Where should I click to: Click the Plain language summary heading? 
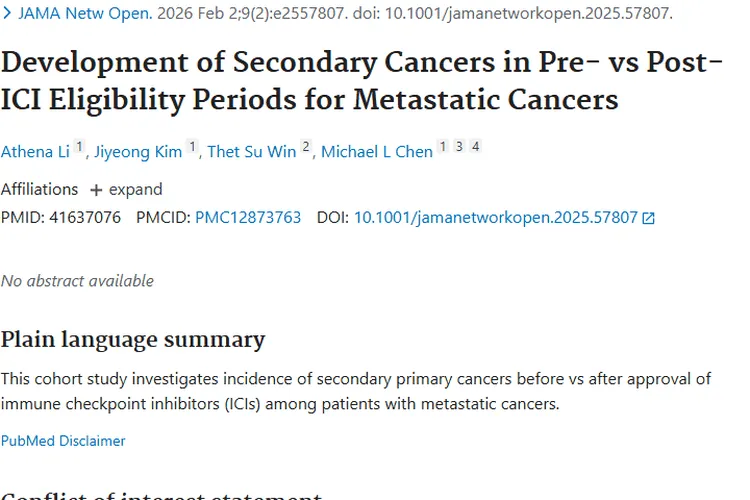[133, 339]
